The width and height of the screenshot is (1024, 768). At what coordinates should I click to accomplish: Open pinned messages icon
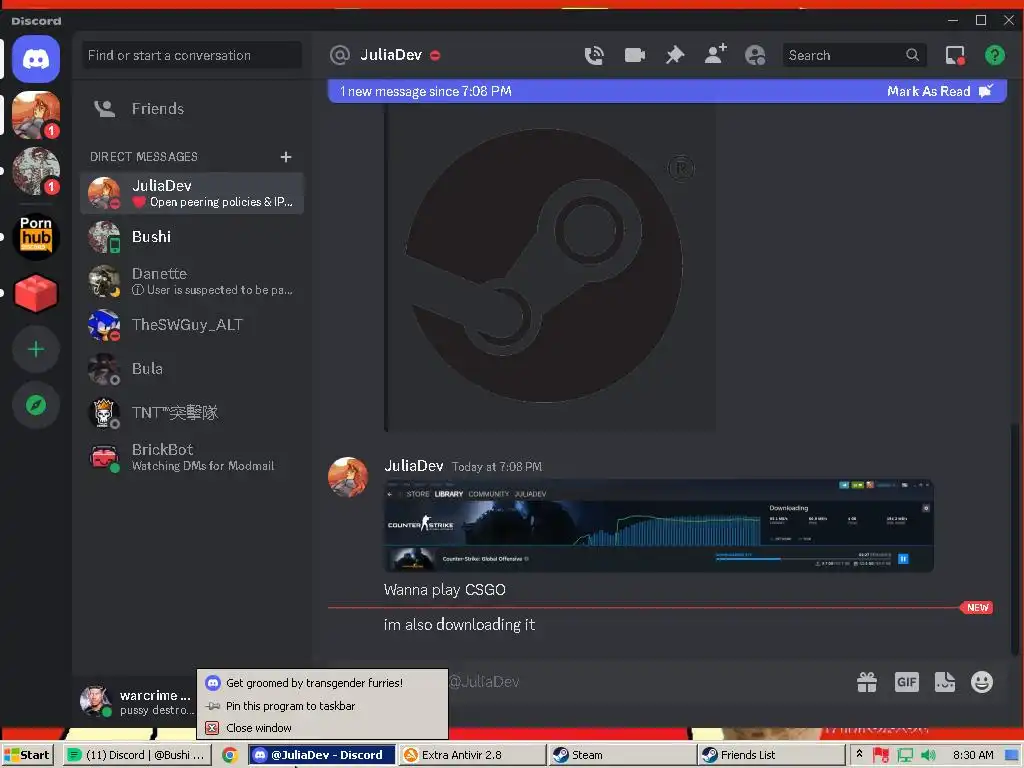click(675, 56)
